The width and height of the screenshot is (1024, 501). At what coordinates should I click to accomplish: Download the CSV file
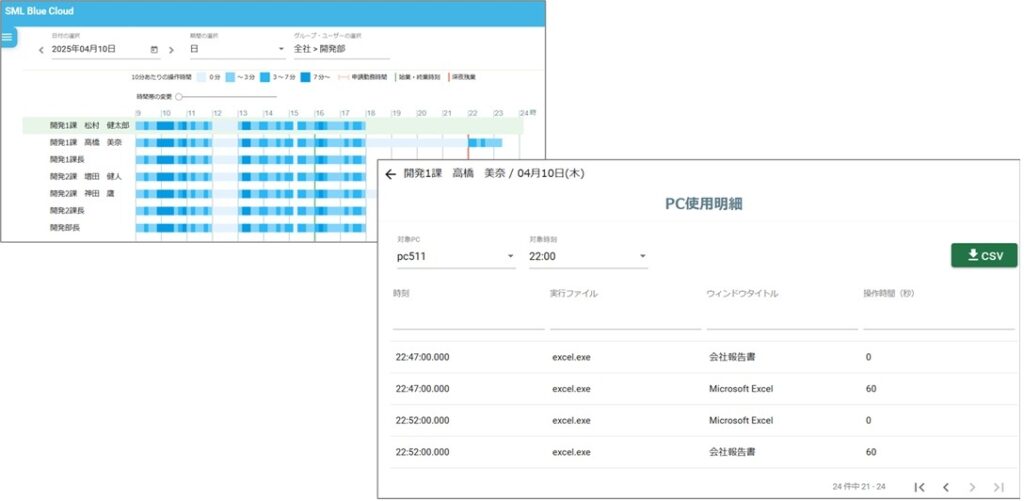pyautogui.click(x=983, y=255)
